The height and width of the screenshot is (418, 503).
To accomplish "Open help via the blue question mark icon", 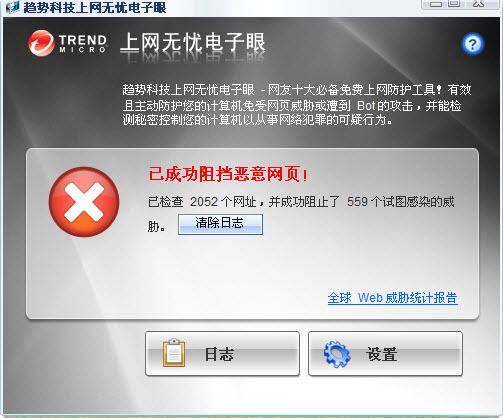I will [473, 44].
